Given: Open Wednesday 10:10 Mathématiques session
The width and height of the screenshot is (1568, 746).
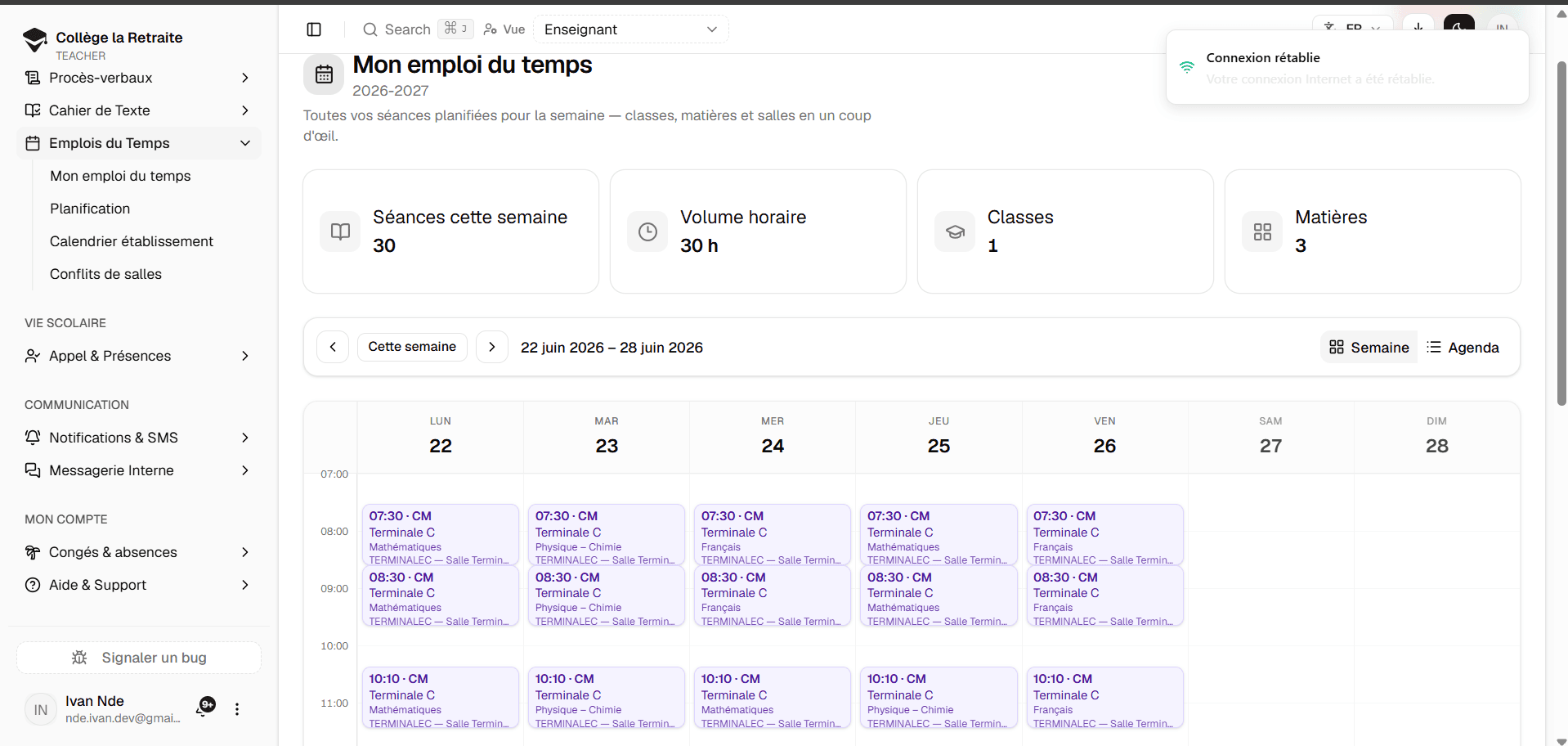Looking at the screenshot, I should coord(773,698).
